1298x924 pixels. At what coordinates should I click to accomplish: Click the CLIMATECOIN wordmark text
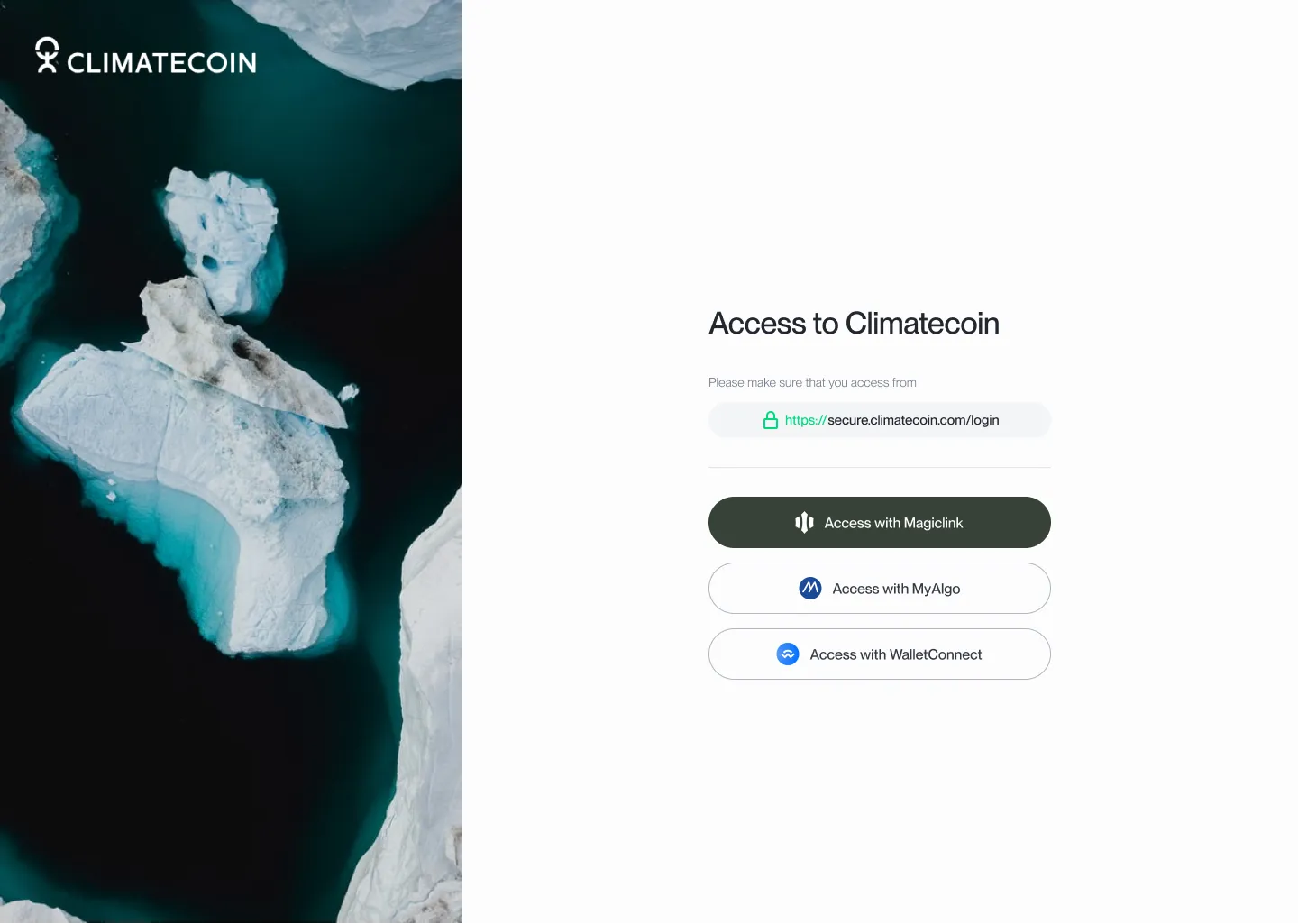tap(162, 62)
